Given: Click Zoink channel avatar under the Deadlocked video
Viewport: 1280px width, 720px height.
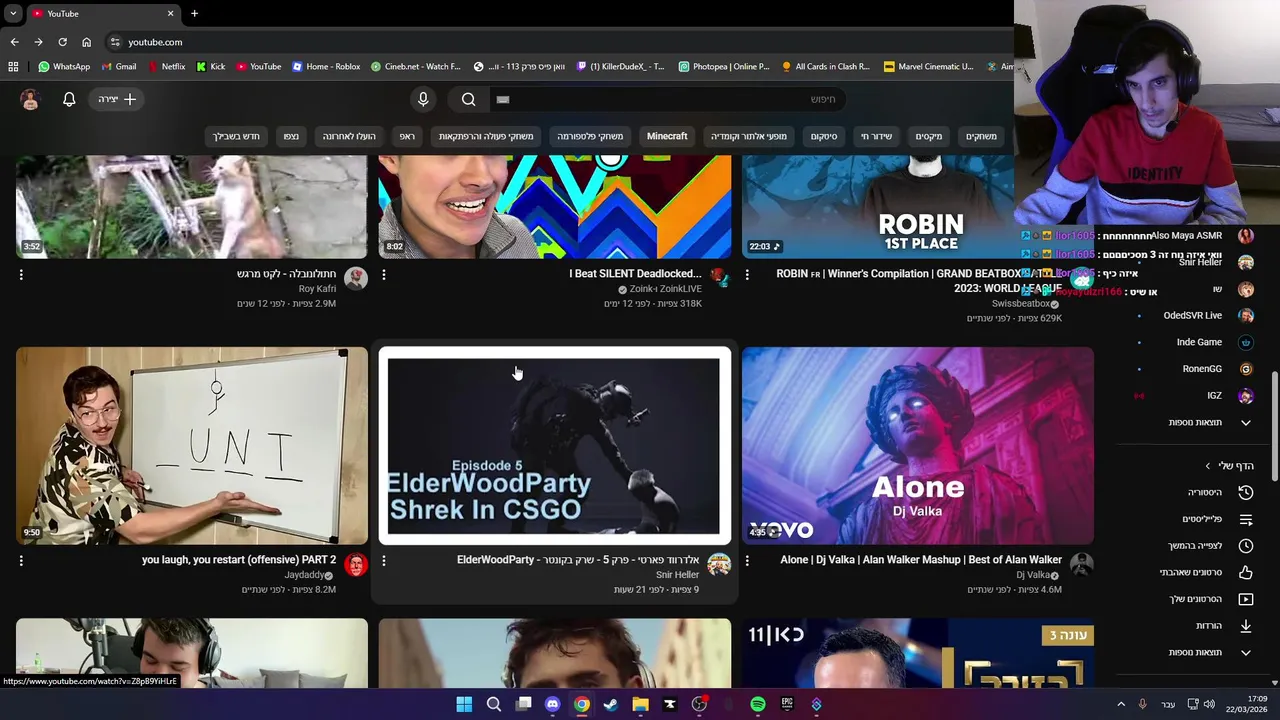Looking at the screenshot, I should click(x=718, y=279).
